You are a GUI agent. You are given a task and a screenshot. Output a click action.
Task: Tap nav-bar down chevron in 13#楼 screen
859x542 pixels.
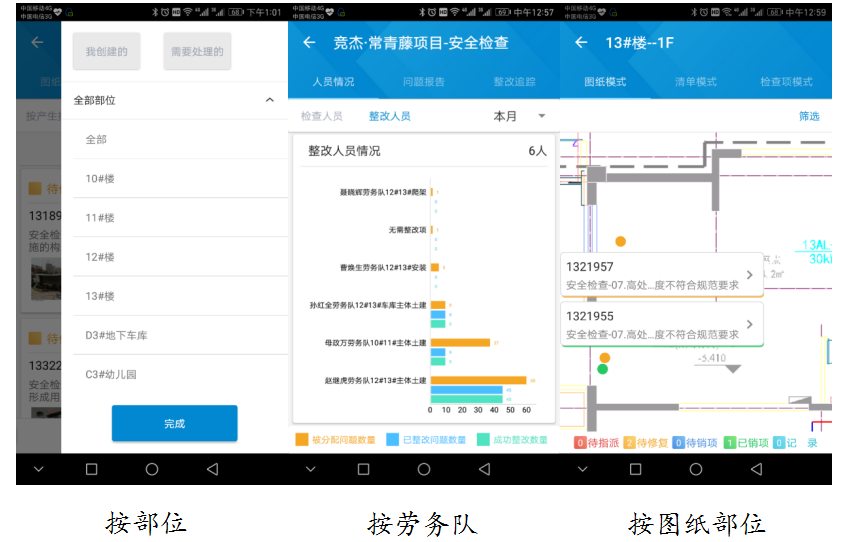click(582, 469)
